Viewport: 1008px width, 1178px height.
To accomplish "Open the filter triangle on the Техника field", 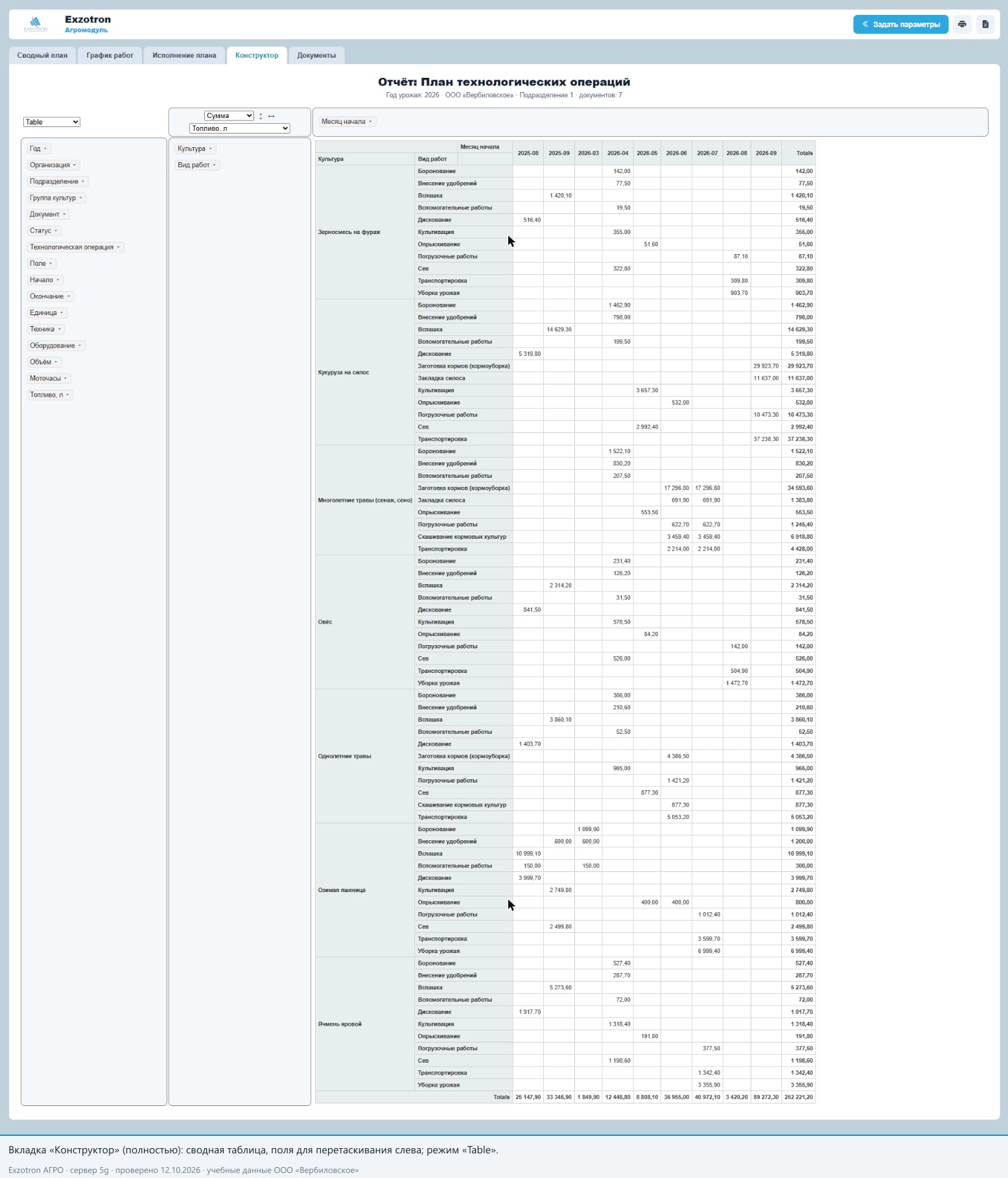I will click(59, 329).
